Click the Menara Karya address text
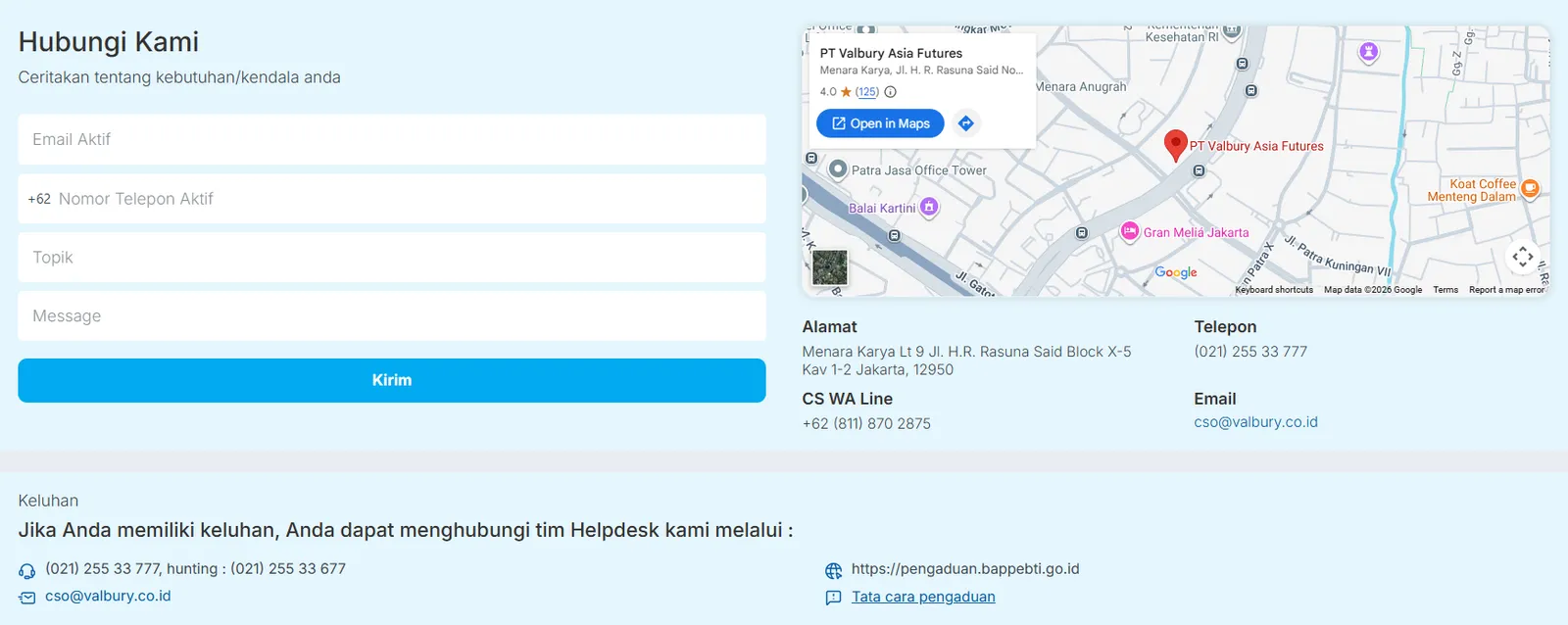This screenshot has height=625, width=1568. (x=966, y=361)
